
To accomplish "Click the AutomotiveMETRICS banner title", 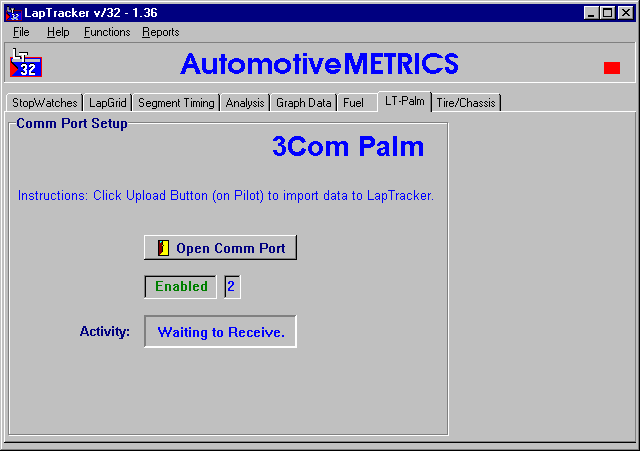I will pyautogui.click(x=320, y=64).
